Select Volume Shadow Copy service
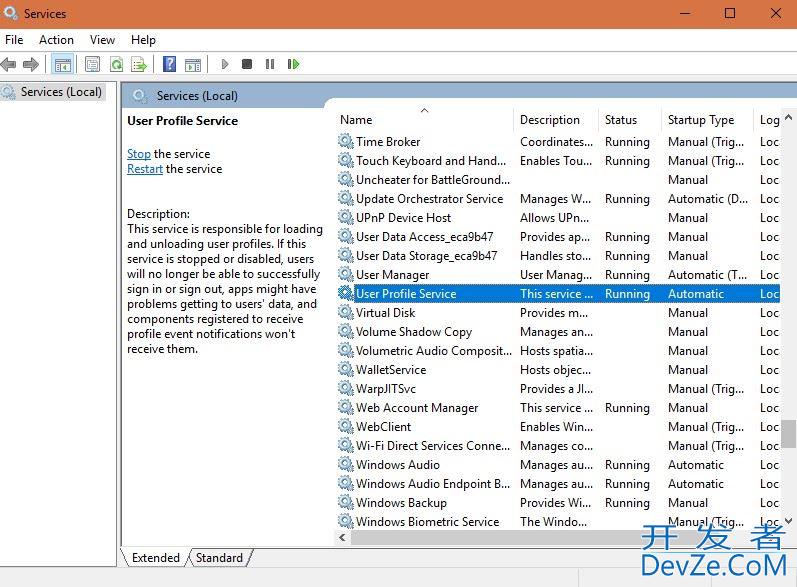This screenshot has width=797, height=587. coord(558,332)
